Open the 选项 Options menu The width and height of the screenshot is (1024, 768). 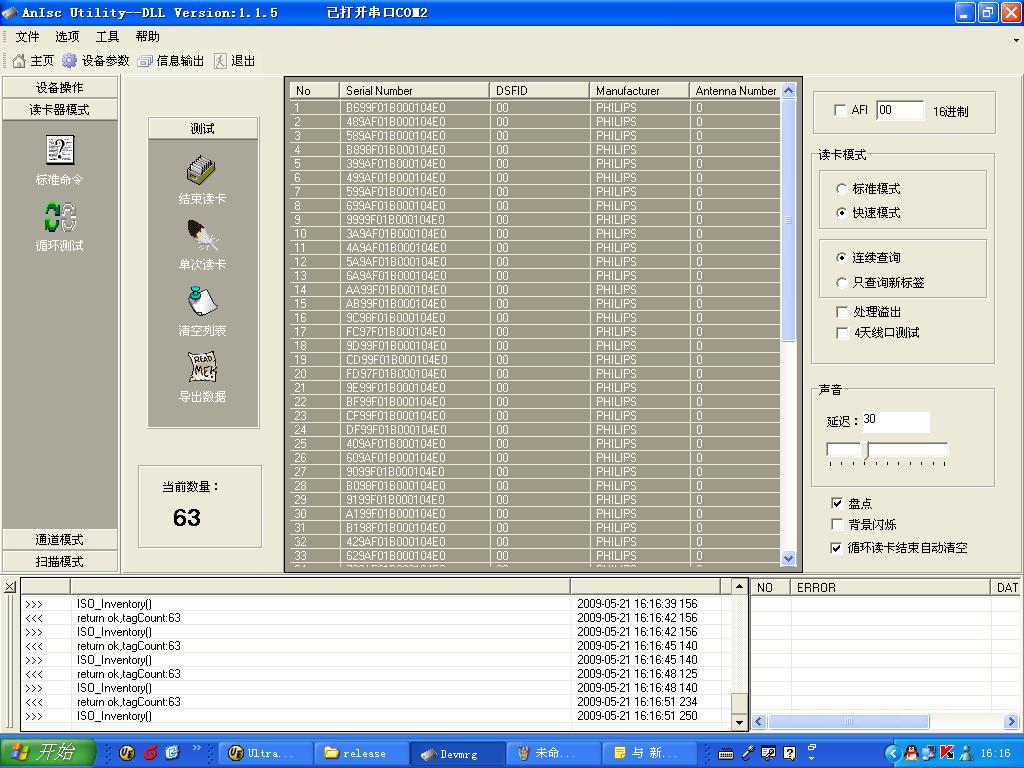point(67,37)
